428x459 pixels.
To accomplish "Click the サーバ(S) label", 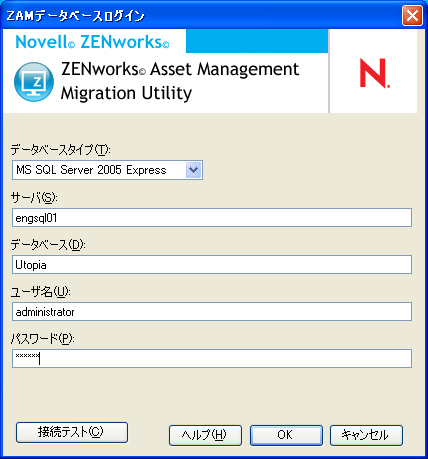I will coord(34,198).
